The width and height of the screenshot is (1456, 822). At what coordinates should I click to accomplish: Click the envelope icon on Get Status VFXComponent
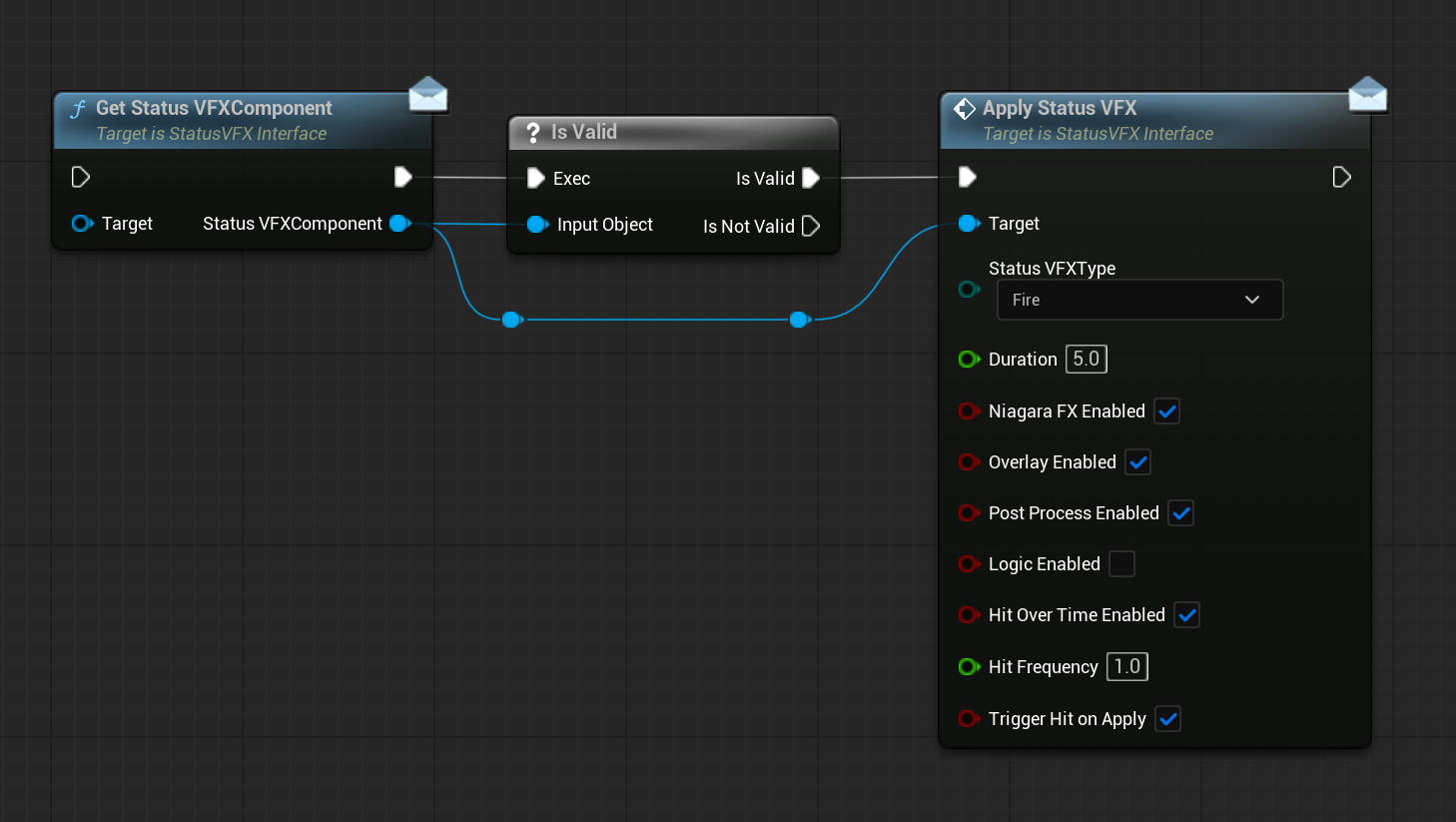428,93
